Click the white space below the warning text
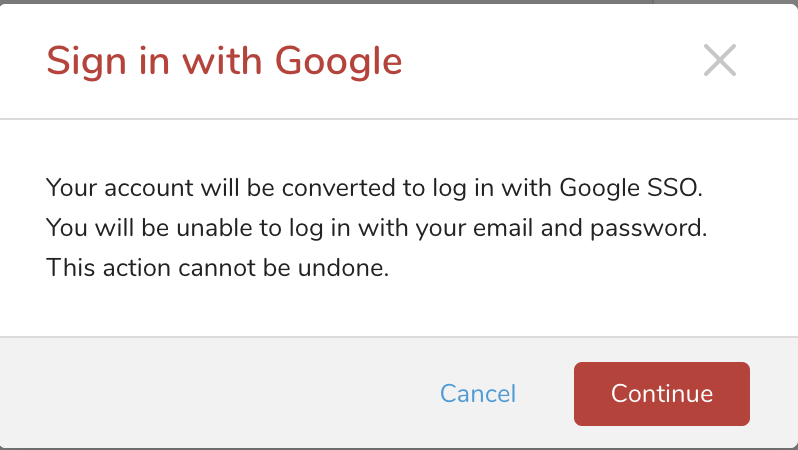The width and height of the screenshot is (798, 450). [400, 310]
